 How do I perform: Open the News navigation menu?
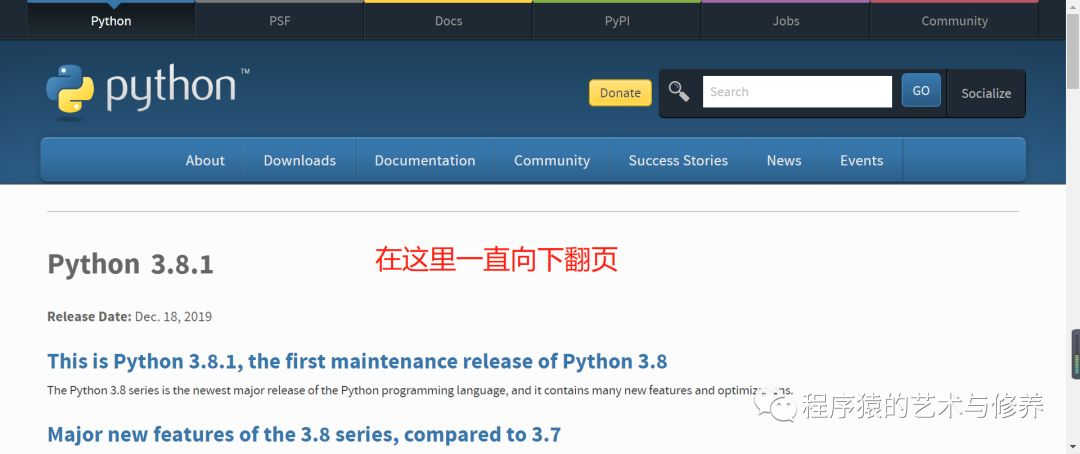coord(784,160)
